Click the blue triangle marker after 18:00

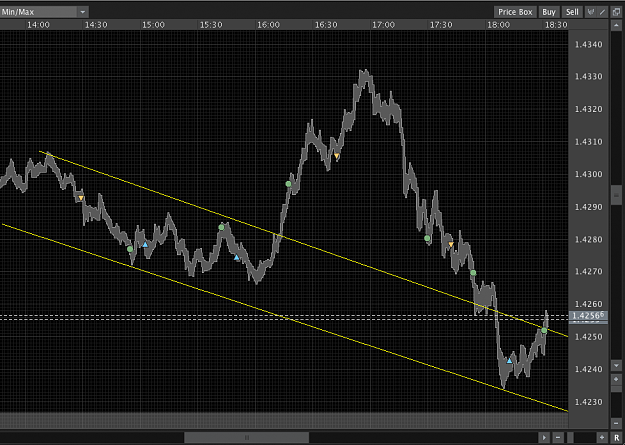(509, 361)
